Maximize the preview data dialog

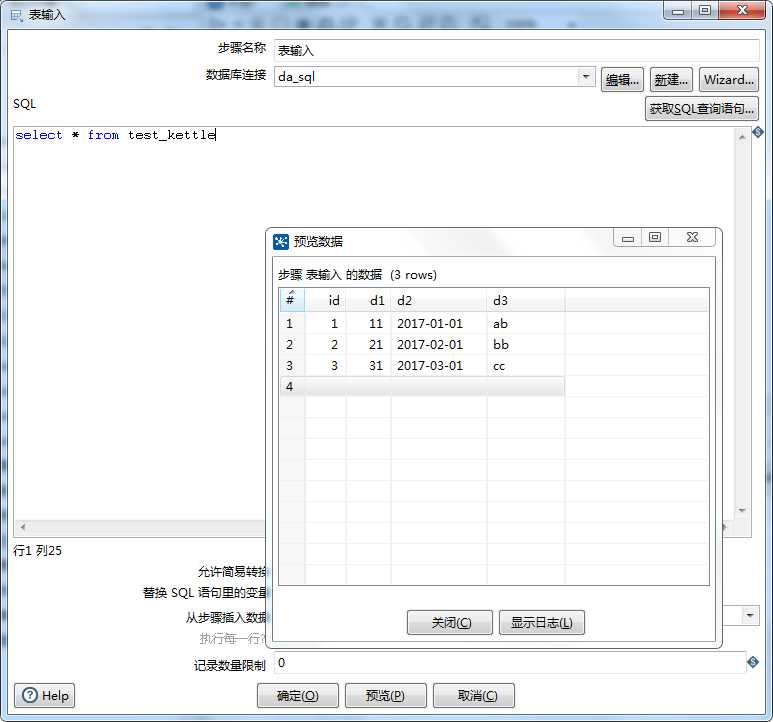tap(655, 237)
